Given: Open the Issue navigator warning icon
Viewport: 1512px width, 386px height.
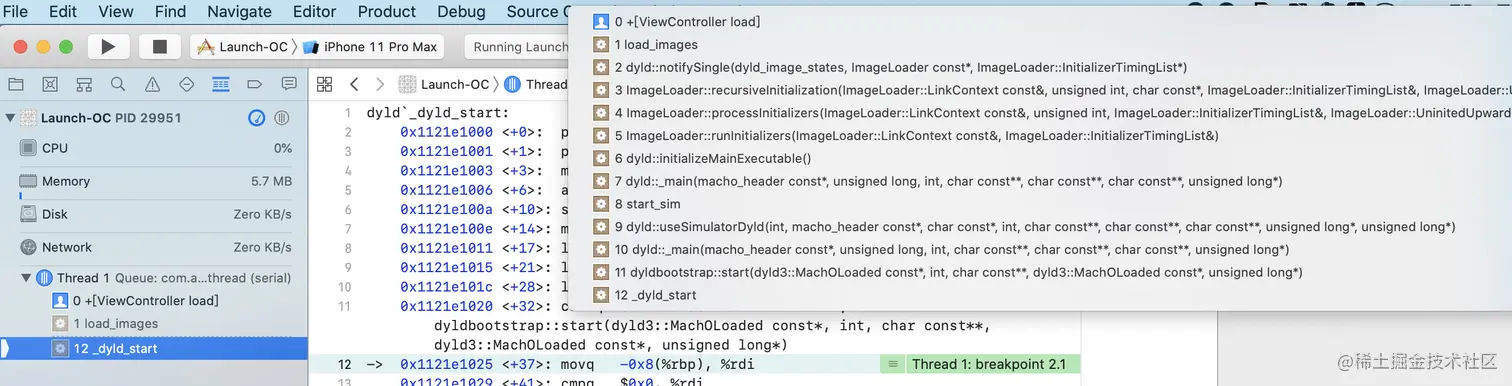Looking at the screenshot, I should pyautogui.click(x=152, y=84).
